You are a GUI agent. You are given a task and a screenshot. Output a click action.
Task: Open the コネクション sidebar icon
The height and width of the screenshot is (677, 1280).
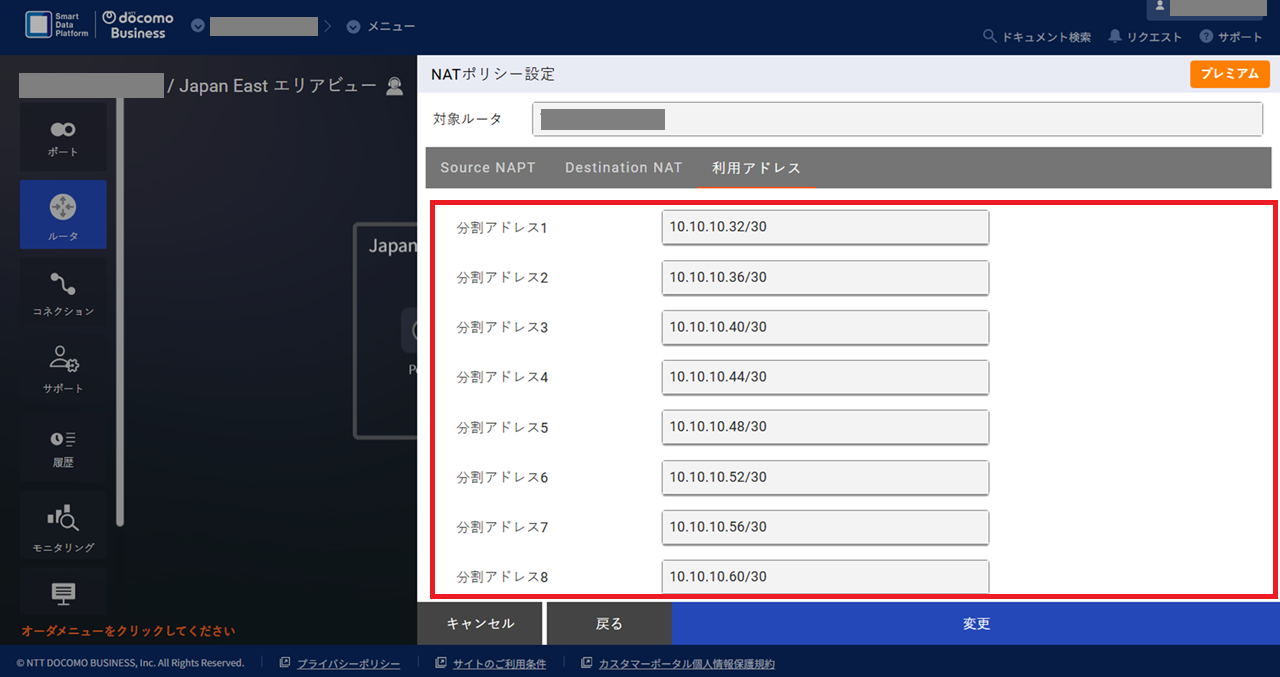click(63, 293)
